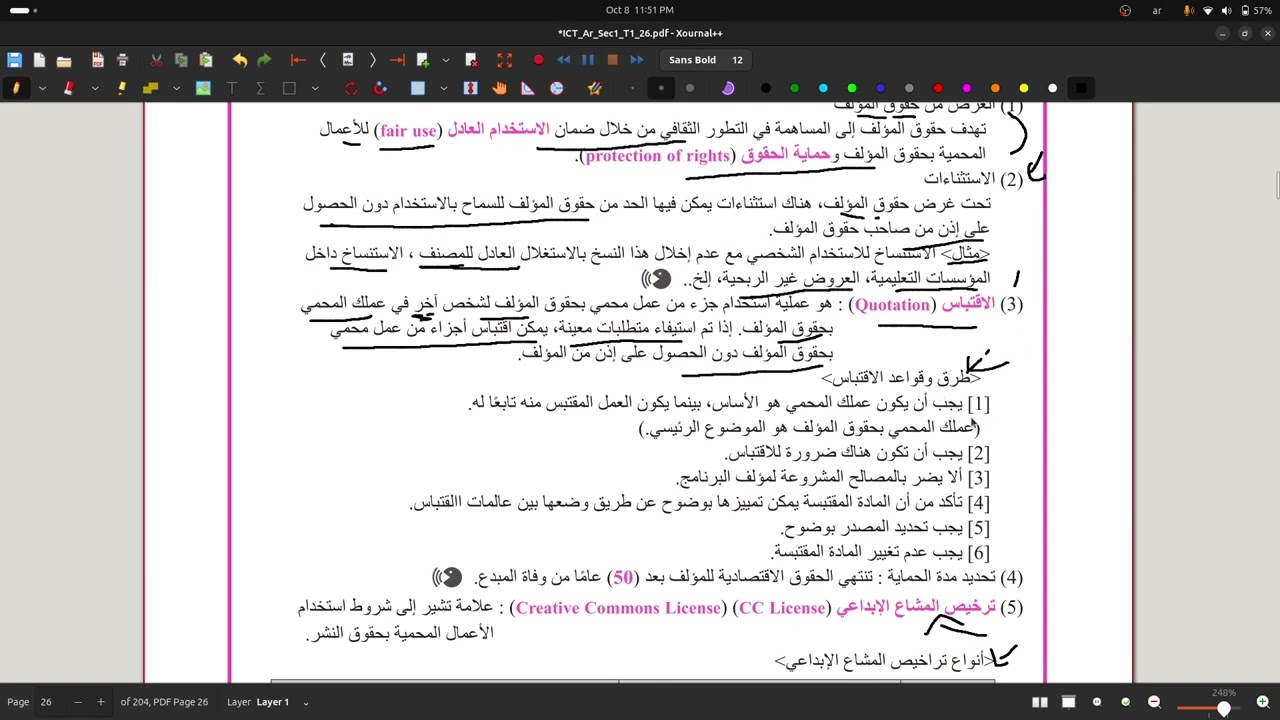Toggle the compass tool

point(556,88)
